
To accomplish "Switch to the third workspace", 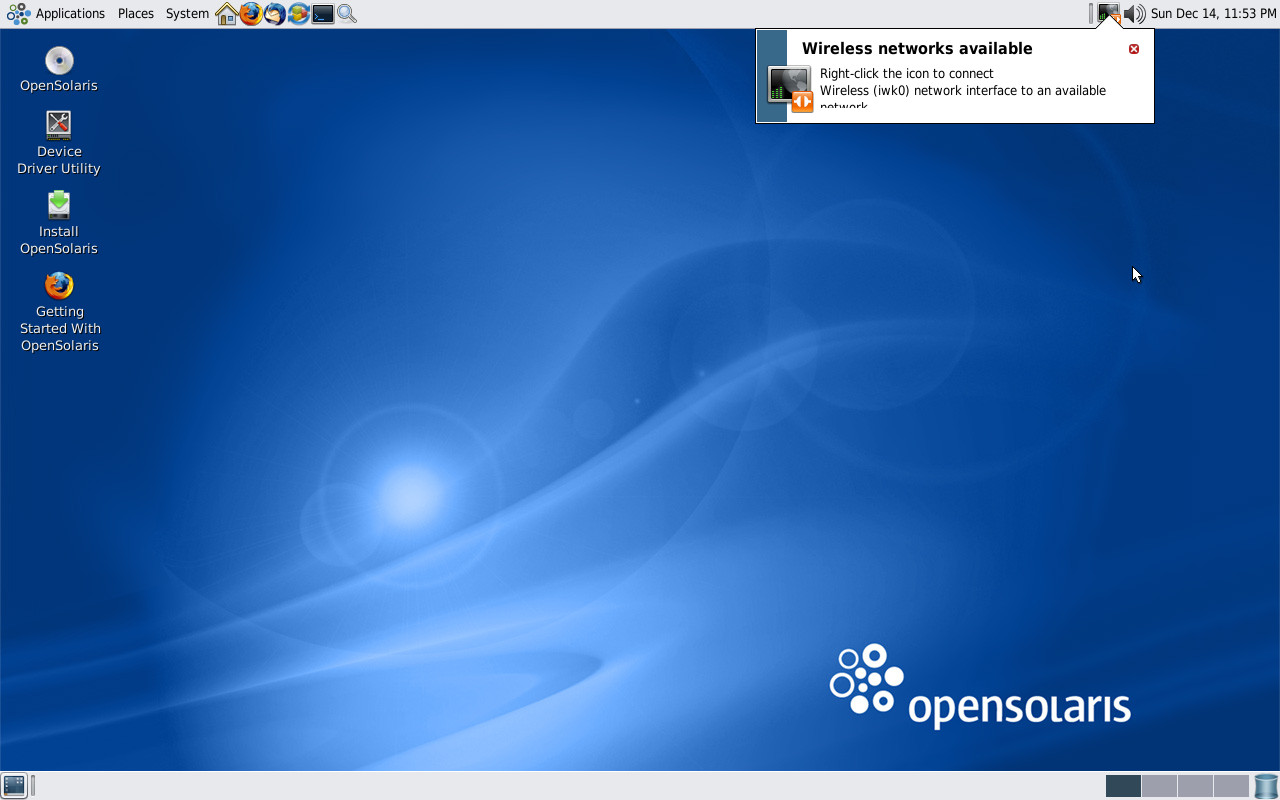I will tap(1195, 786).
